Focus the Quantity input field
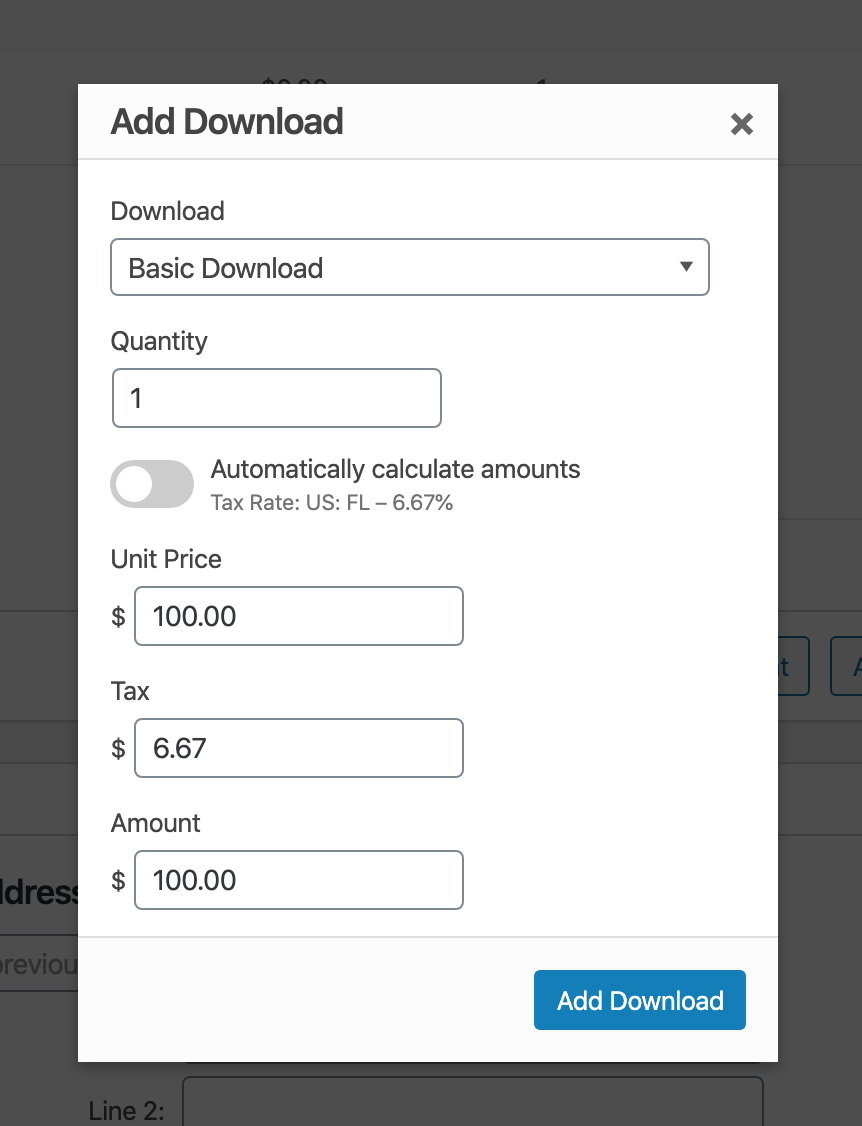The image size is (862, 1126). (x=276, y=398)
